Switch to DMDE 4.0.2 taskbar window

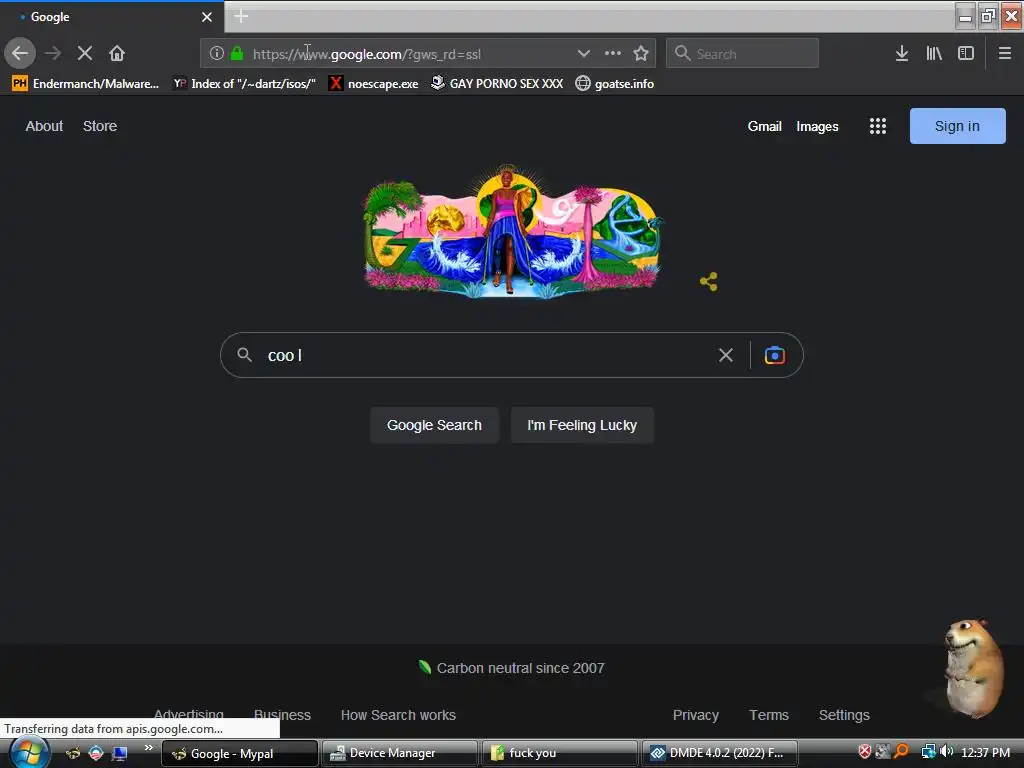719,753
